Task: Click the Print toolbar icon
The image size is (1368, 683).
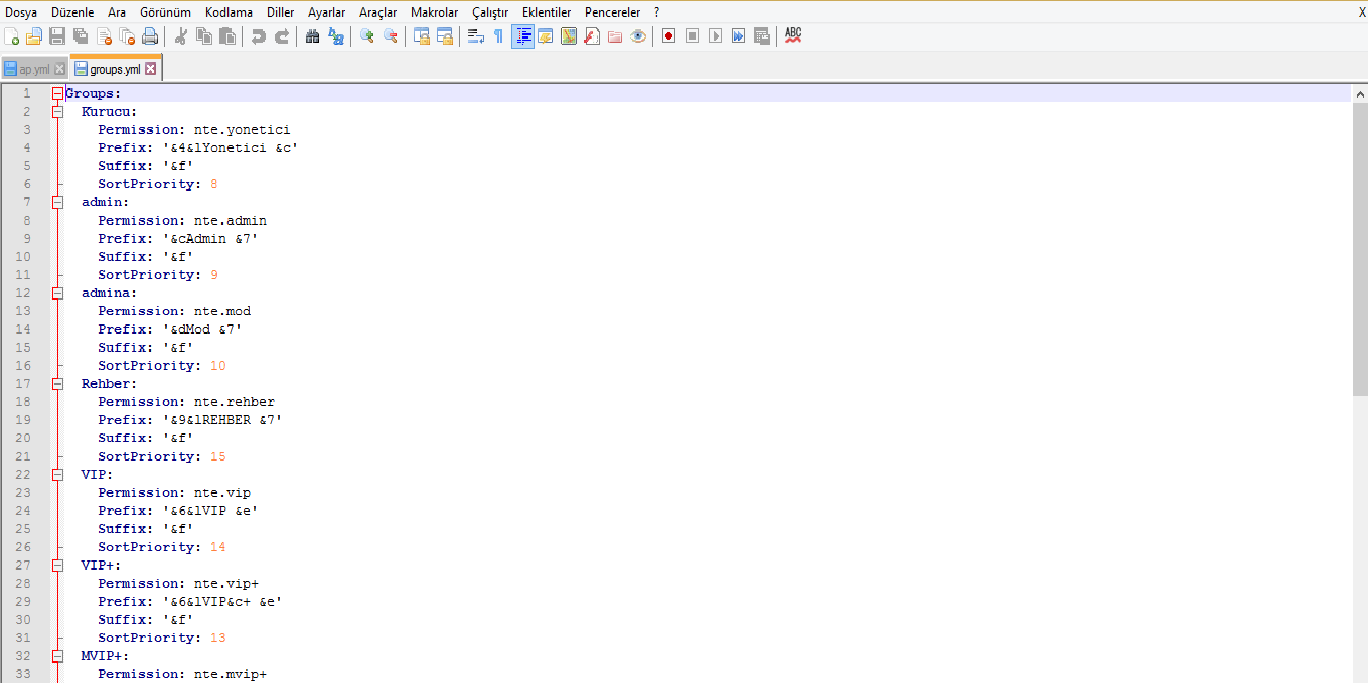Action: [x=150, y=37]
